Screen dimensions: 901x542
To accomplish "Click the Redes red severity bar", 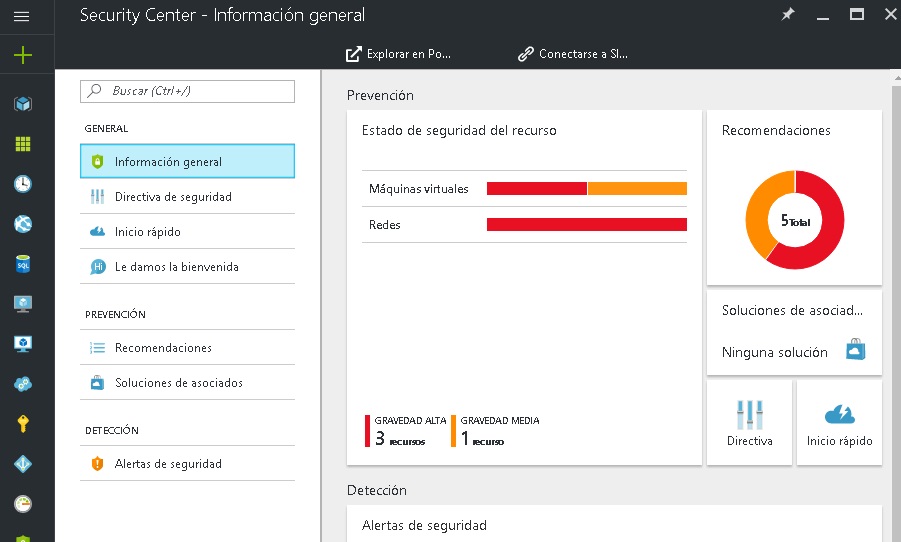I will pos(586,225).
